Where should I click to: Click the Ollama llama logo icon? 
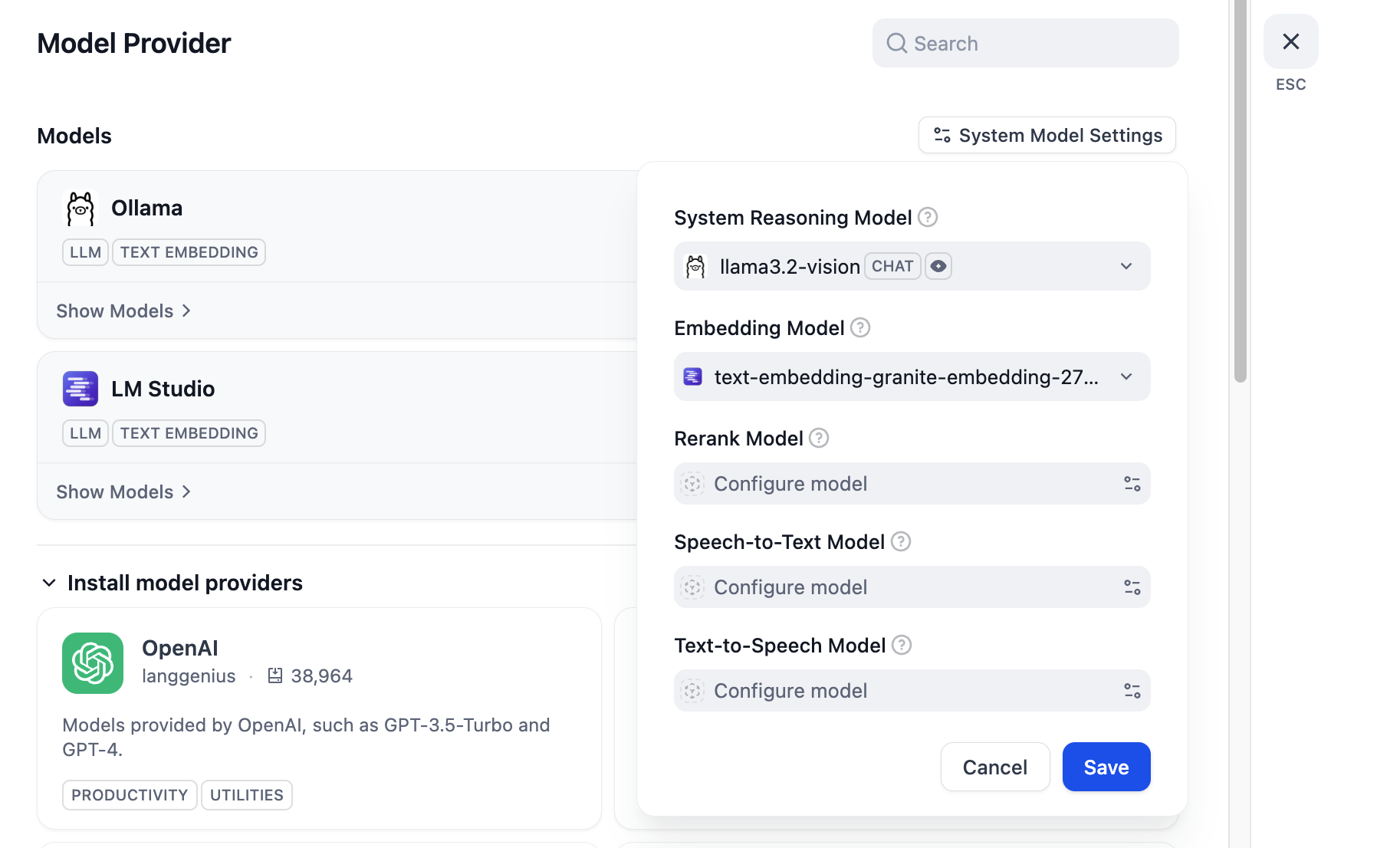coord(81,209)
